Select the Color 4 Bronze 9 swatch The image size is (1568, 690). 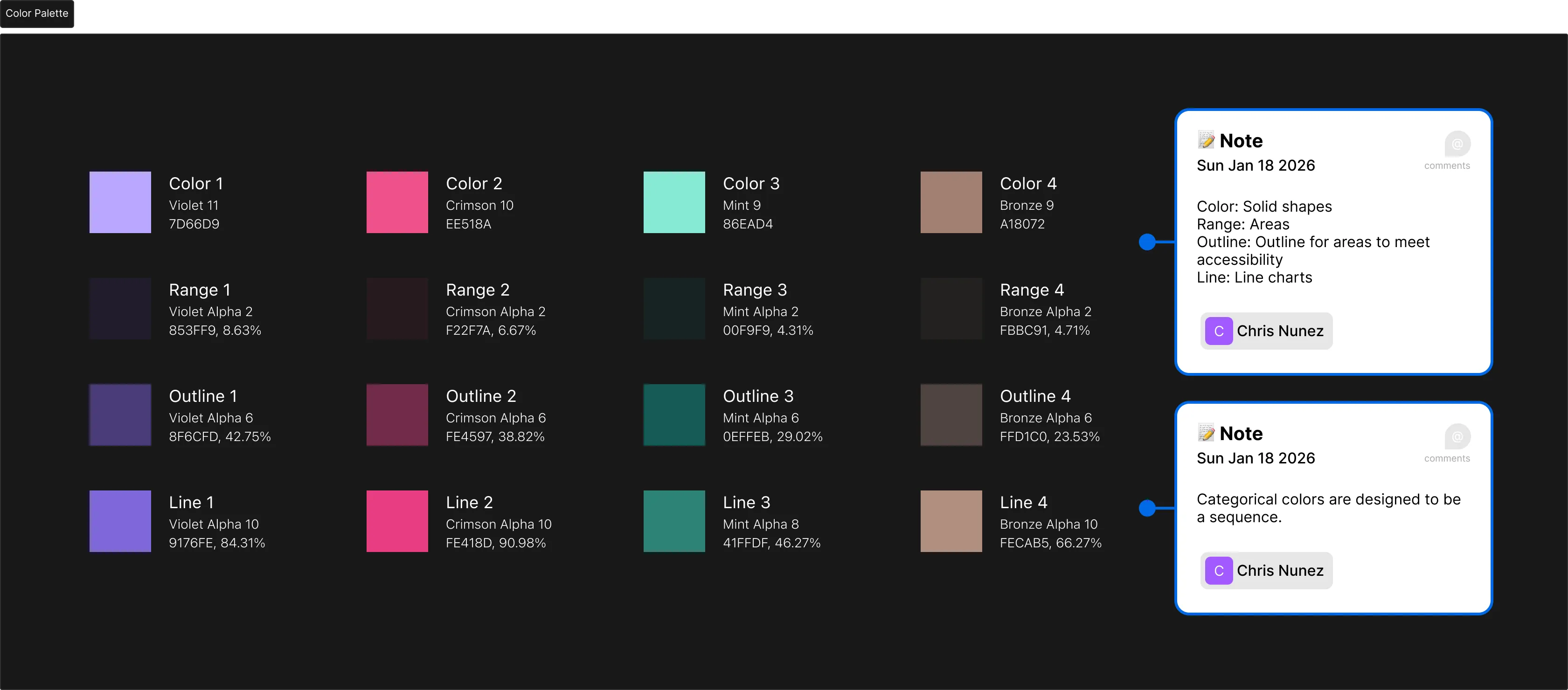tap(951, 202)
